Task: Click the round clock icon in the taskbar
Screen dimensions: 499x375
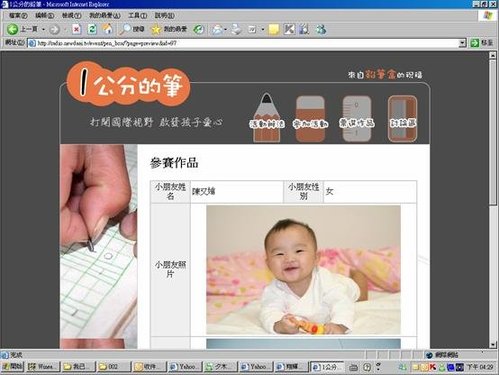Action: pyautogui.click(x=367, y=367)
